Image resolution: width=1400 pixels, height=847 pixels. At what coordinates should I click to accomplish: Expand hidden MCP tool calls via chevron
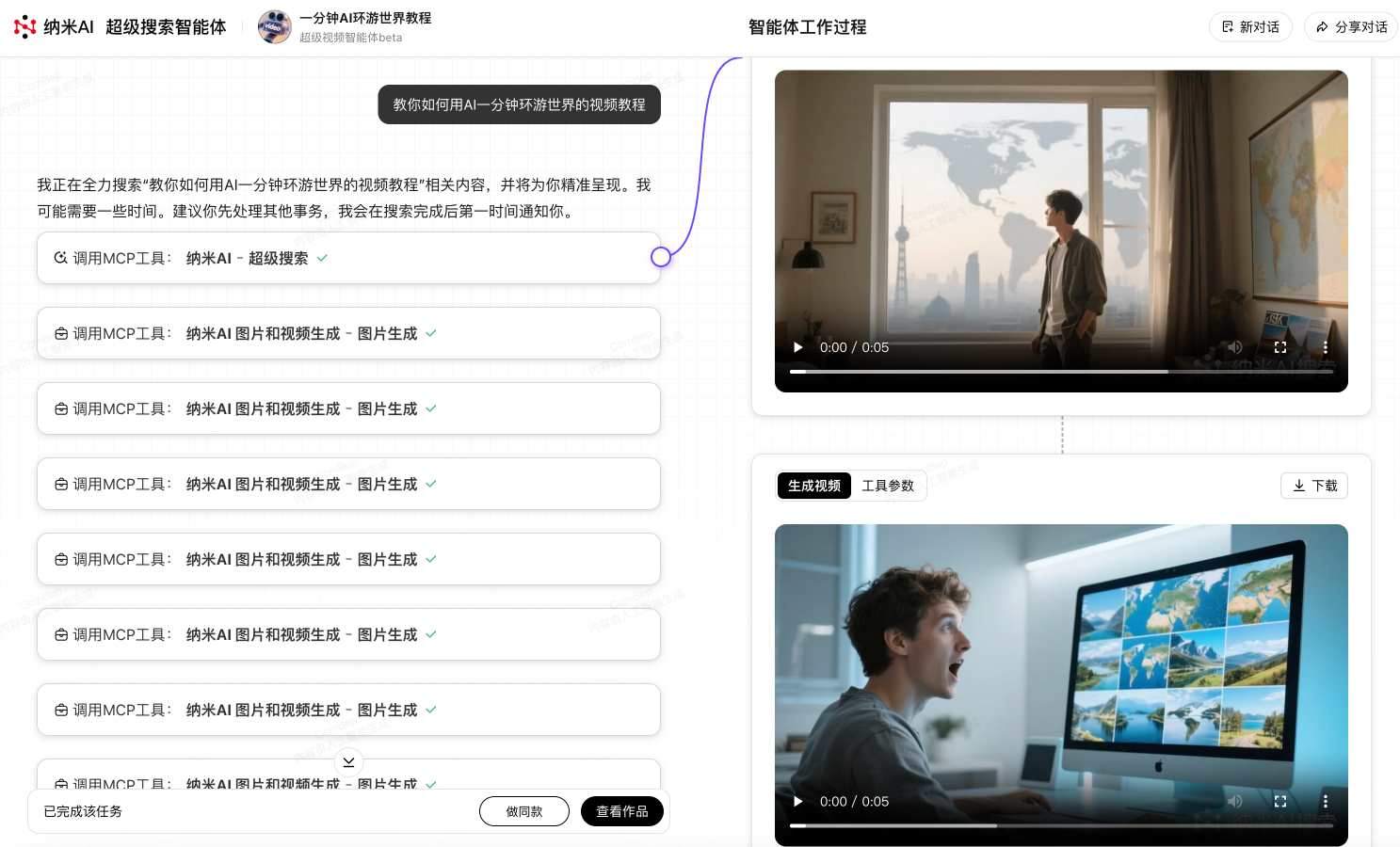[x=349, y=762]
